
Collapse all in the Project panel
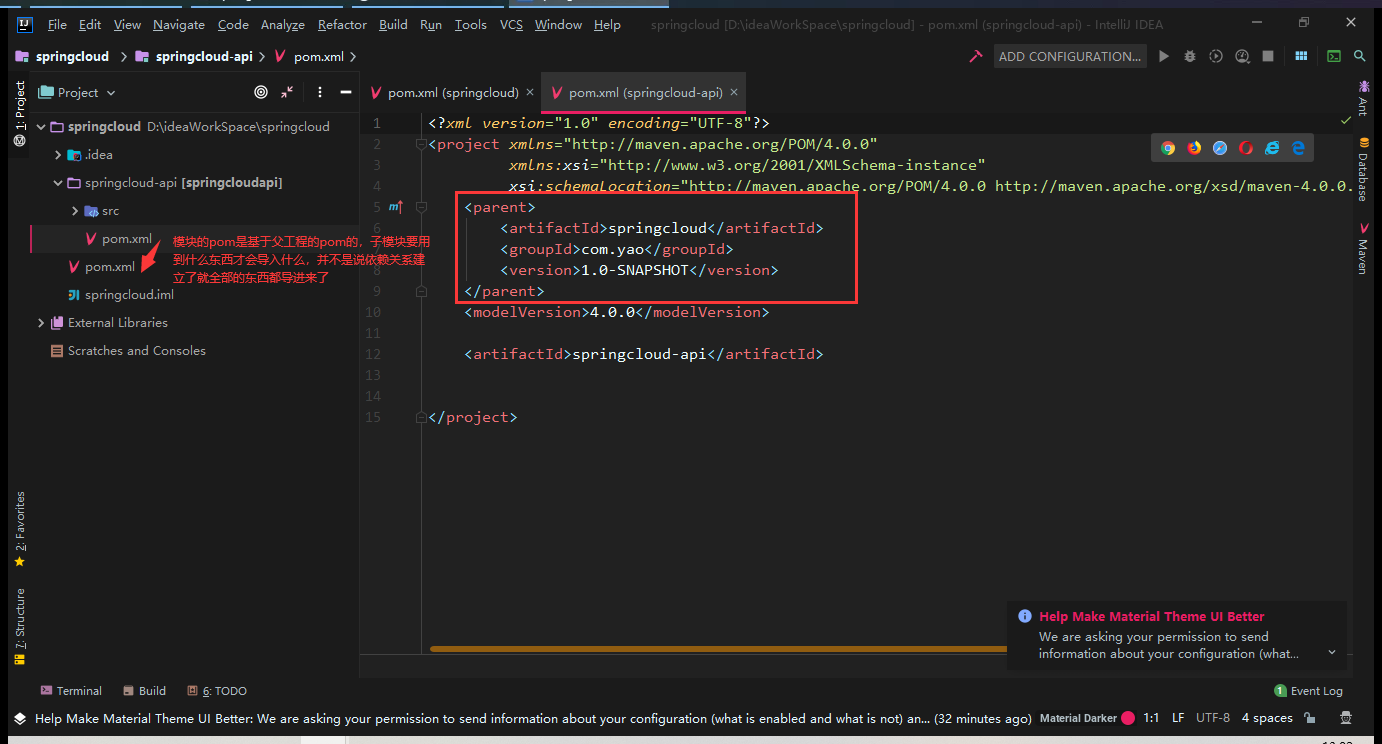point(288,92)
